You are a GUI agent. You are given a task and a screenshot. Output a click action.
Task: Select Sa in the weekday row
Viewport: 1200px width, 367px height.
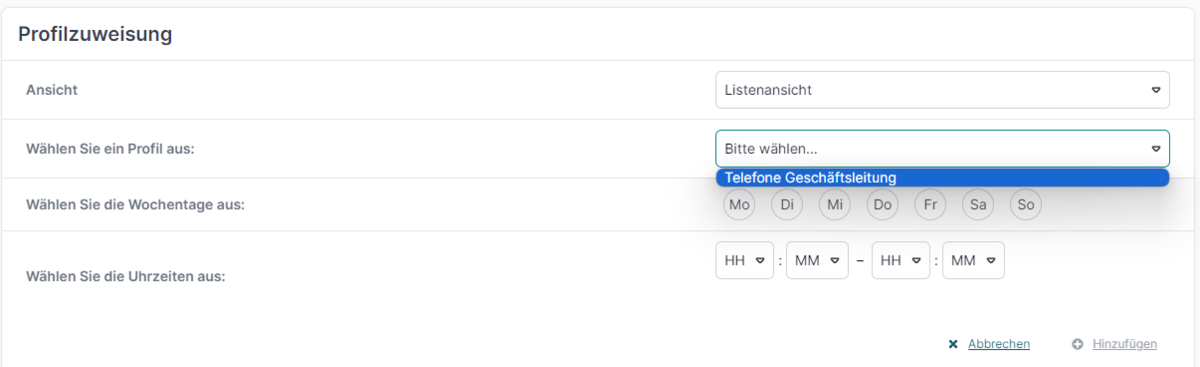click(x=978, y=205)
